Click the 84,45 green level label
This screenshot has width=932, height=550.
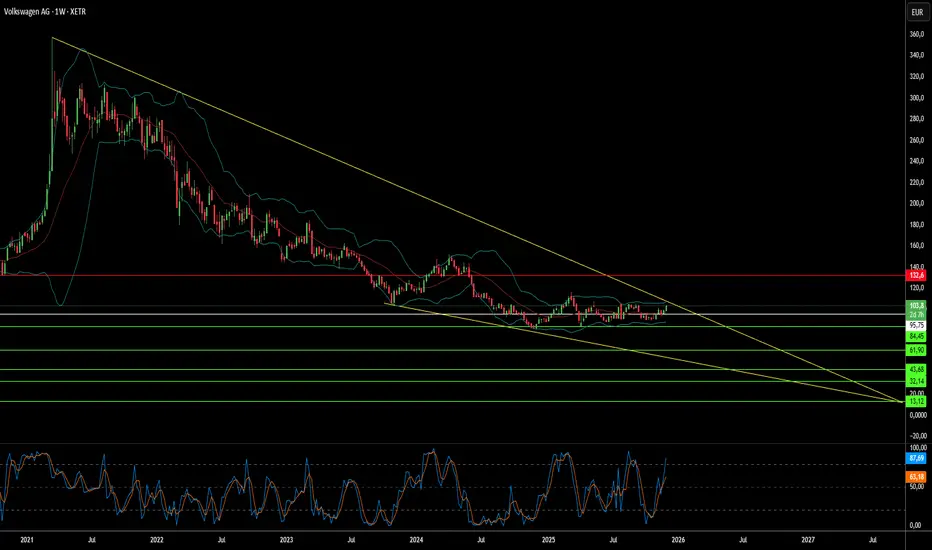point(914,338)
